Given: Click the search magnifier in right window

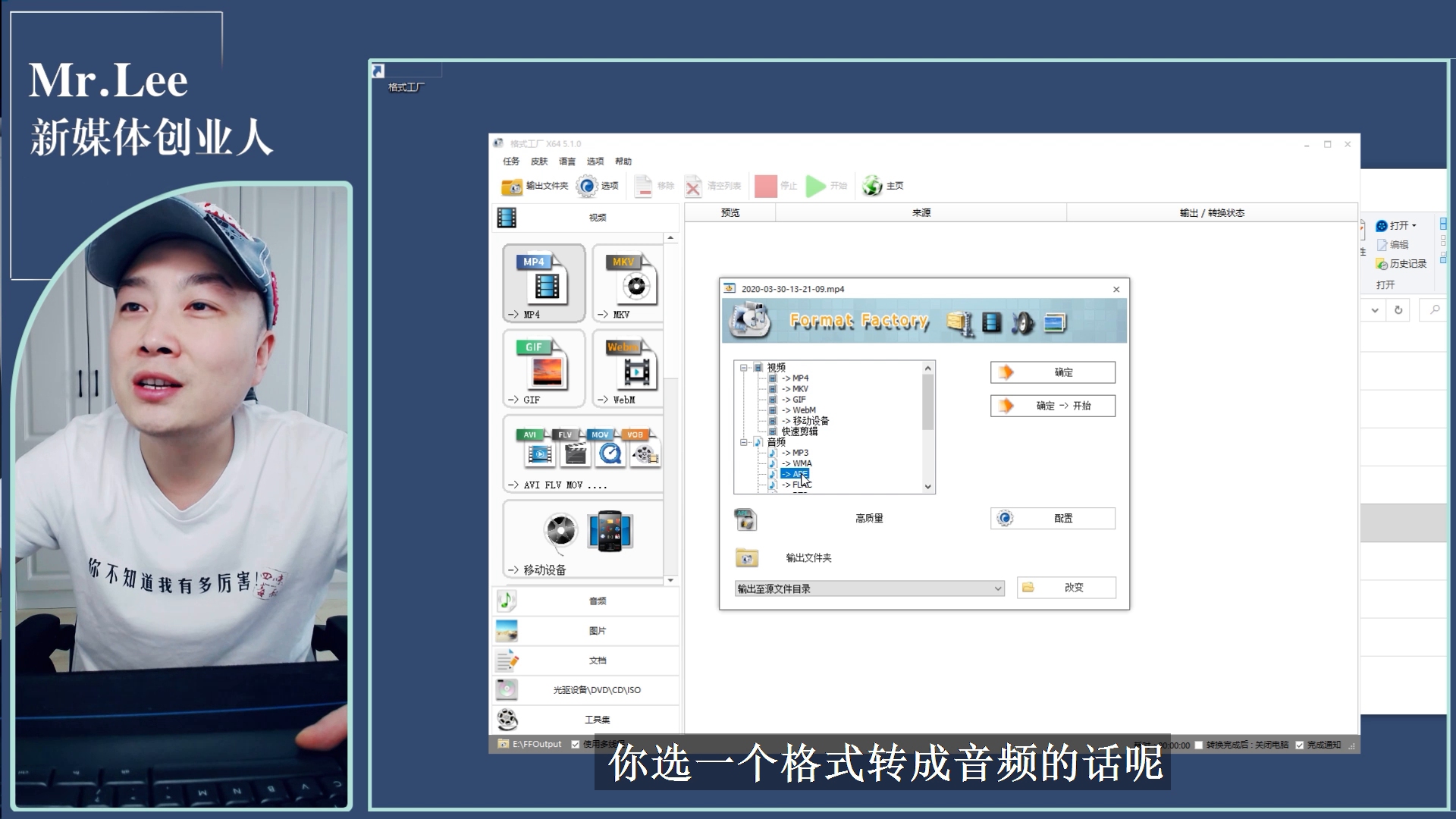Looking at the screenshot, I should pos(1435,310).
